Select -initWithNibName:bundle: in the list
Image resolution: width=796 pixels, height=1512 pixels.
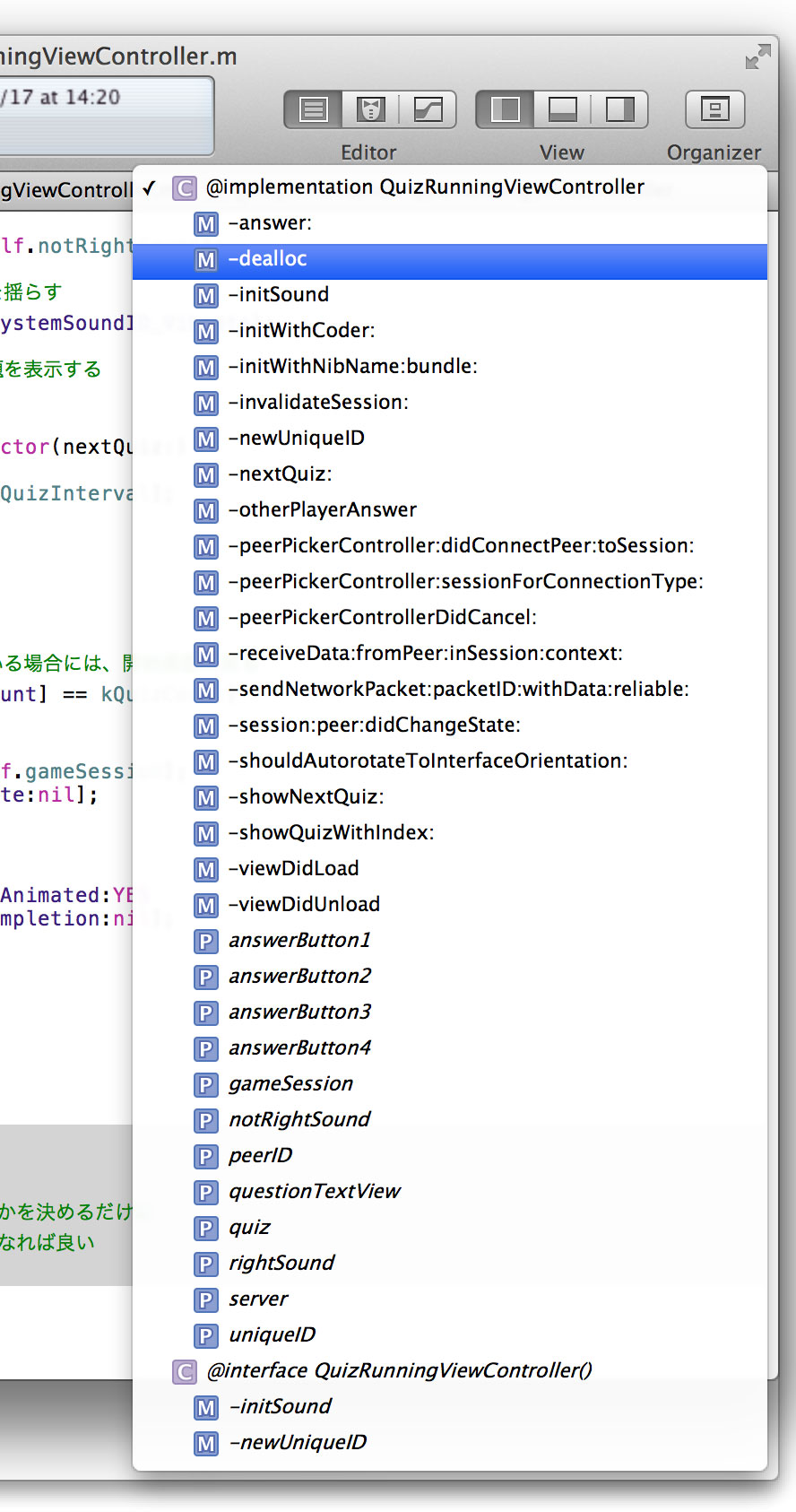tap(450, 367)
